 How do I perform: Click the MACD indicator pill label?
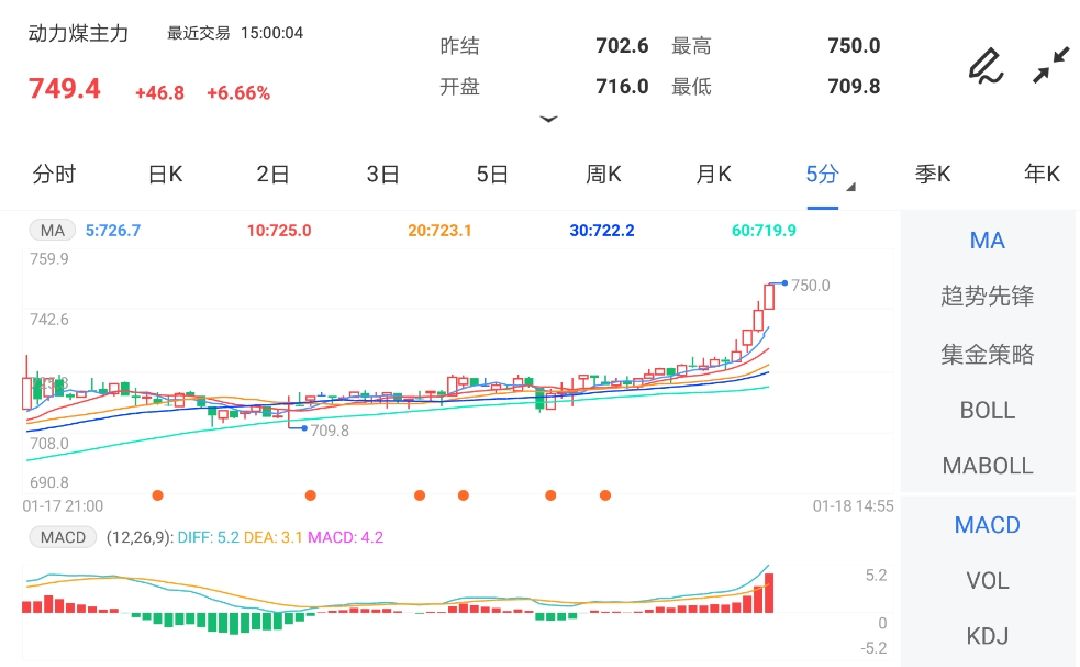click(63, 537)
